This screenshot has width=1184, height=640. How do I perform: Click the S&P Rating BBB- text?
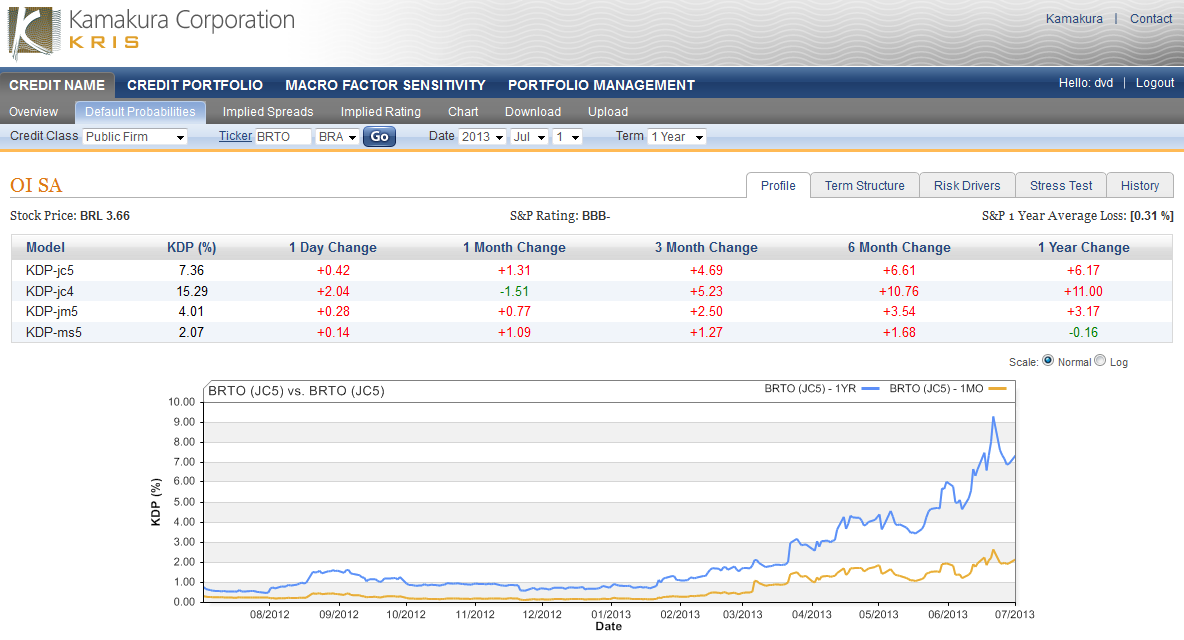[x=560, y=216]
